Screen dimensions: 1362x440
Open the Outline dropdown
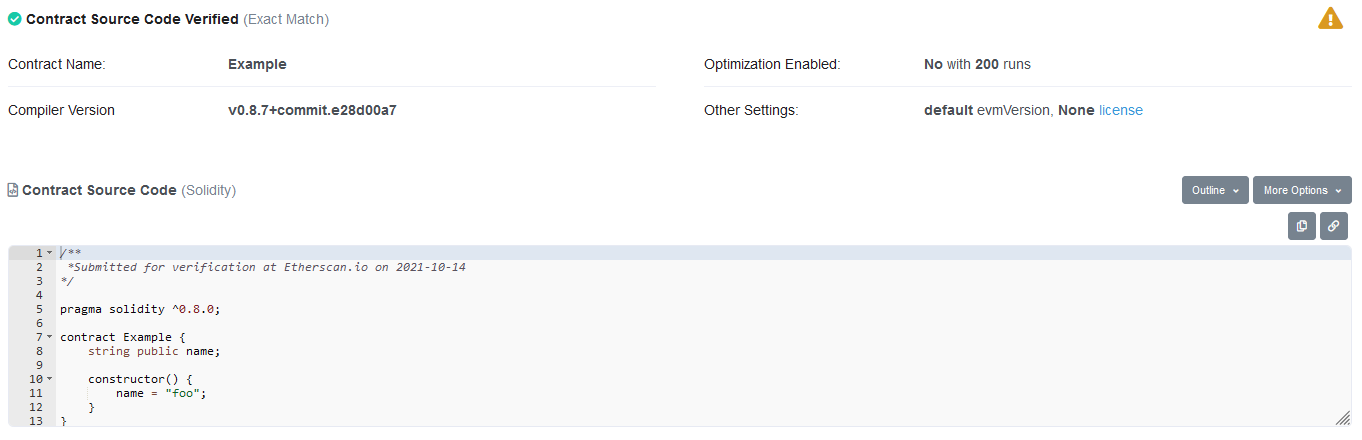tap(1215, 190)
